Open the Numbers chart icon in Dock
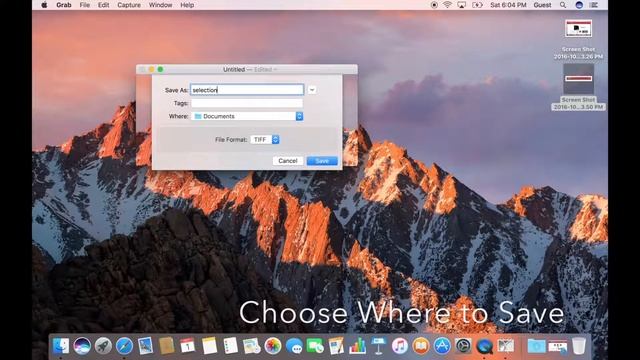The height and width of the screenshot is (360, 640). click(358, 346)
